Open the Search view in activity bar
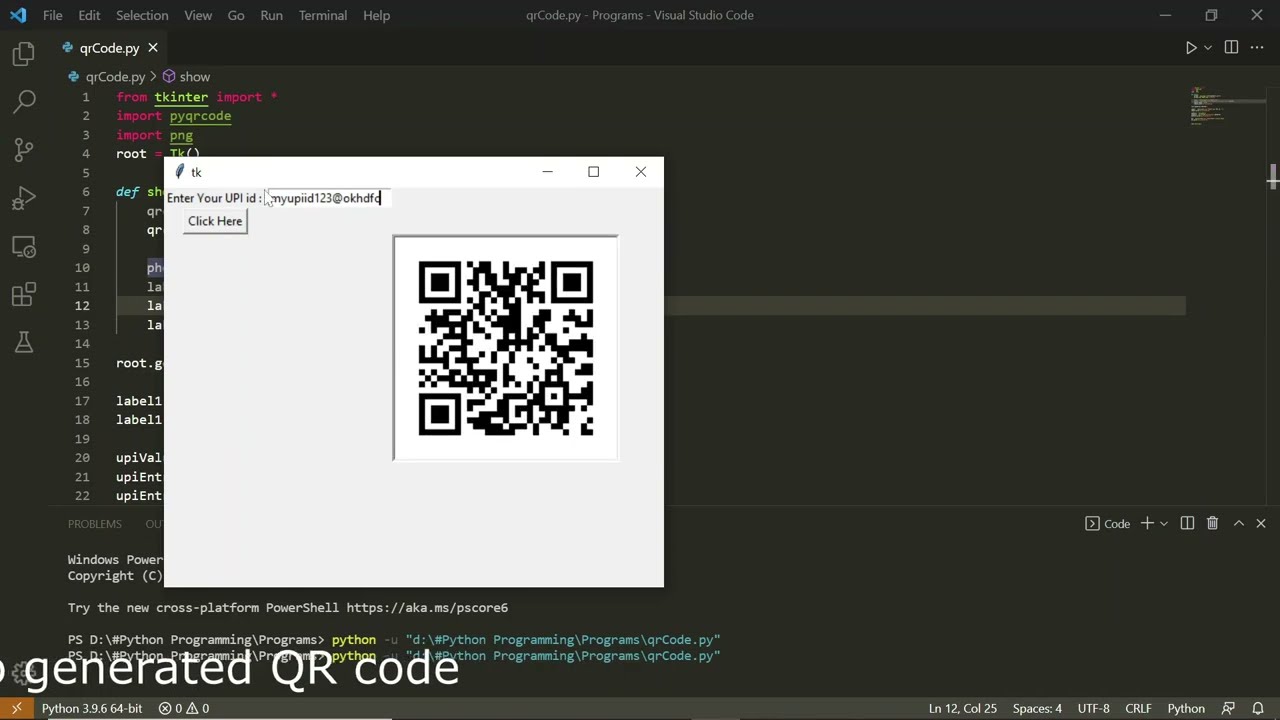 tap(24, 101)
